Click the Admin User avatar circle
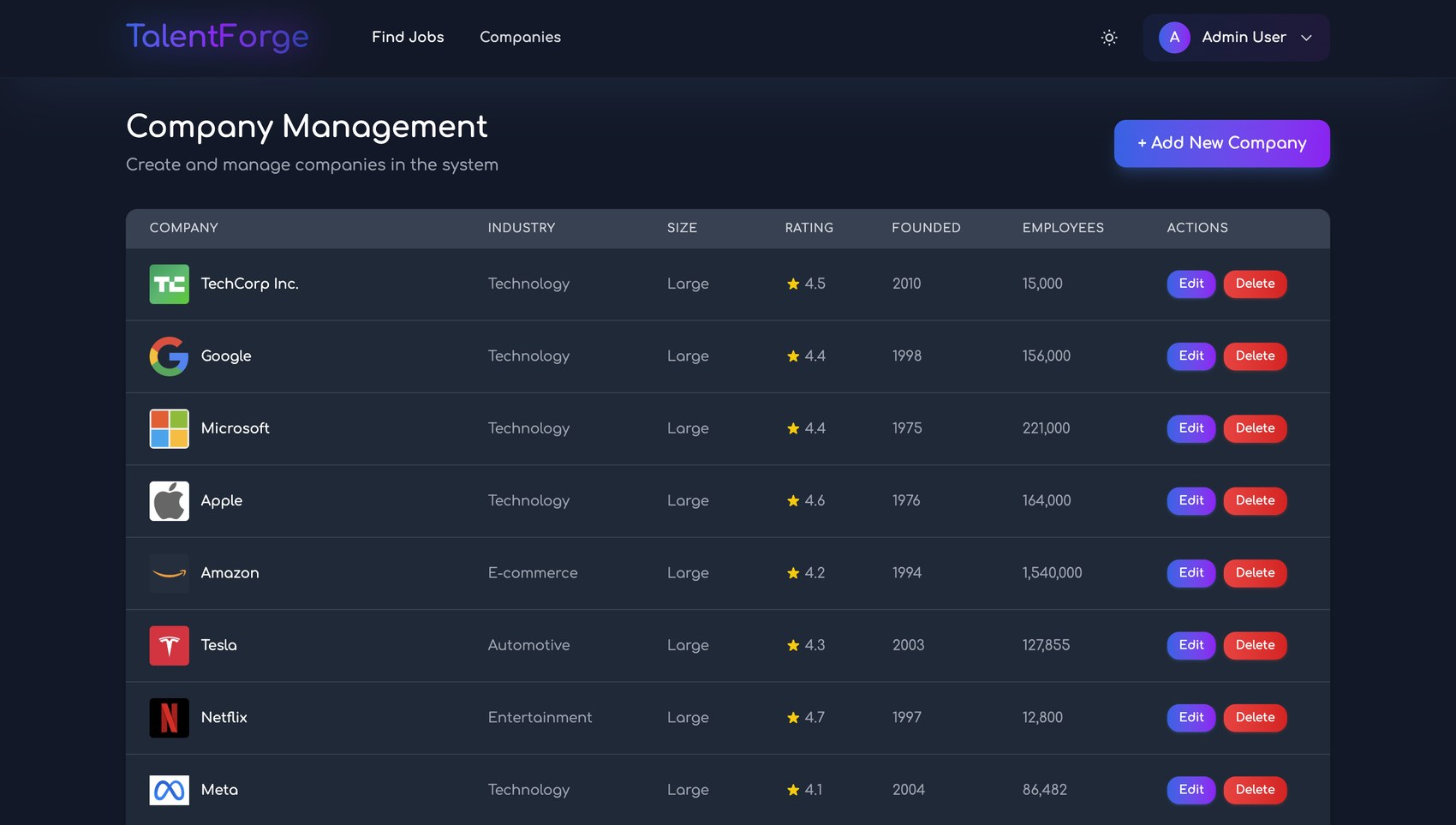 click(x=1174, y=38)
